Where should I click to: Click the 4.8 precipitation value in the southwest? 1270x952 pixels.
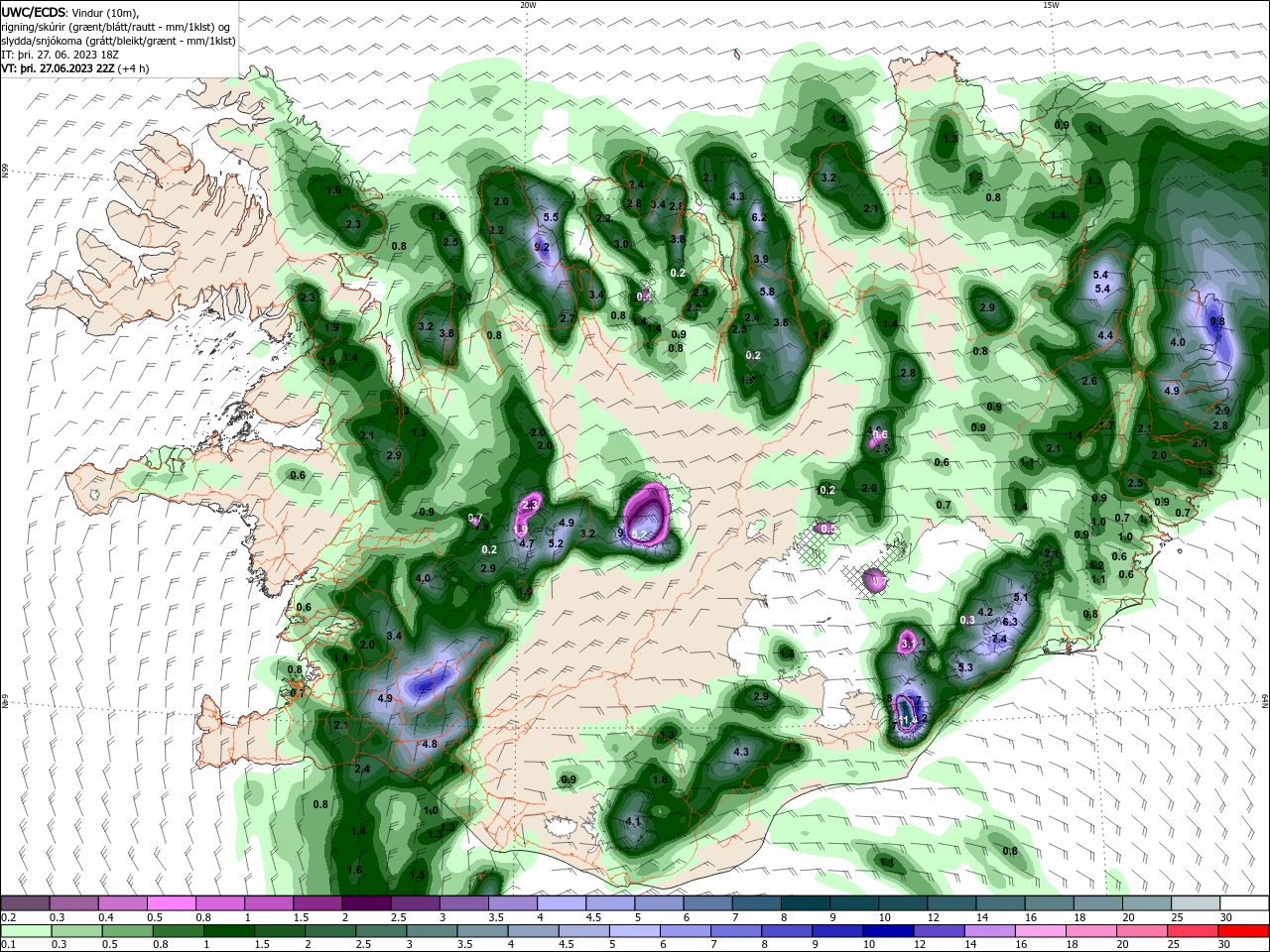click(430, 744)
